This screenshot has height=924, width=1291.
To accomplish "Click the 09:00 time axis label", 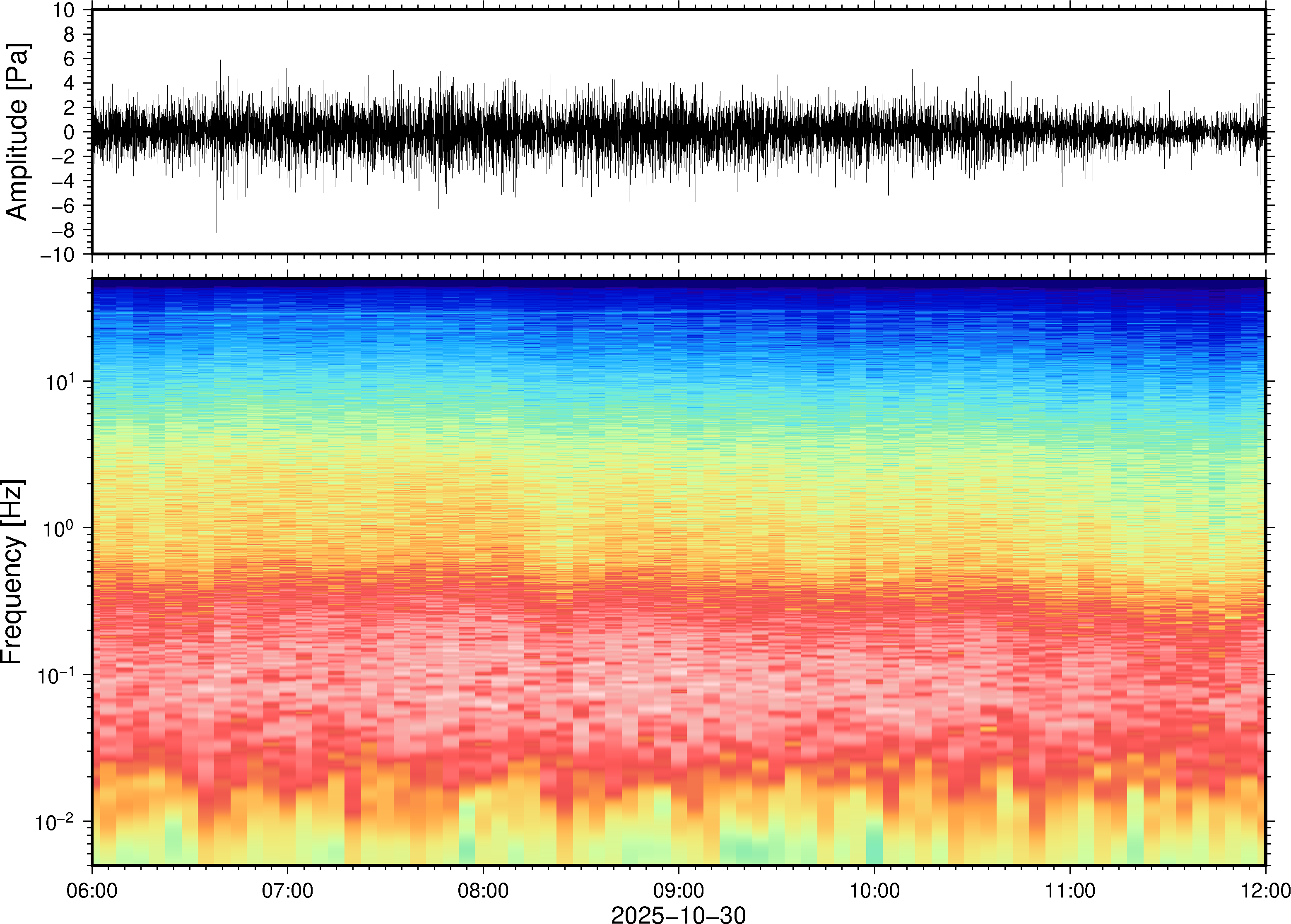I will pyautogui.click(x=679, y=890).
